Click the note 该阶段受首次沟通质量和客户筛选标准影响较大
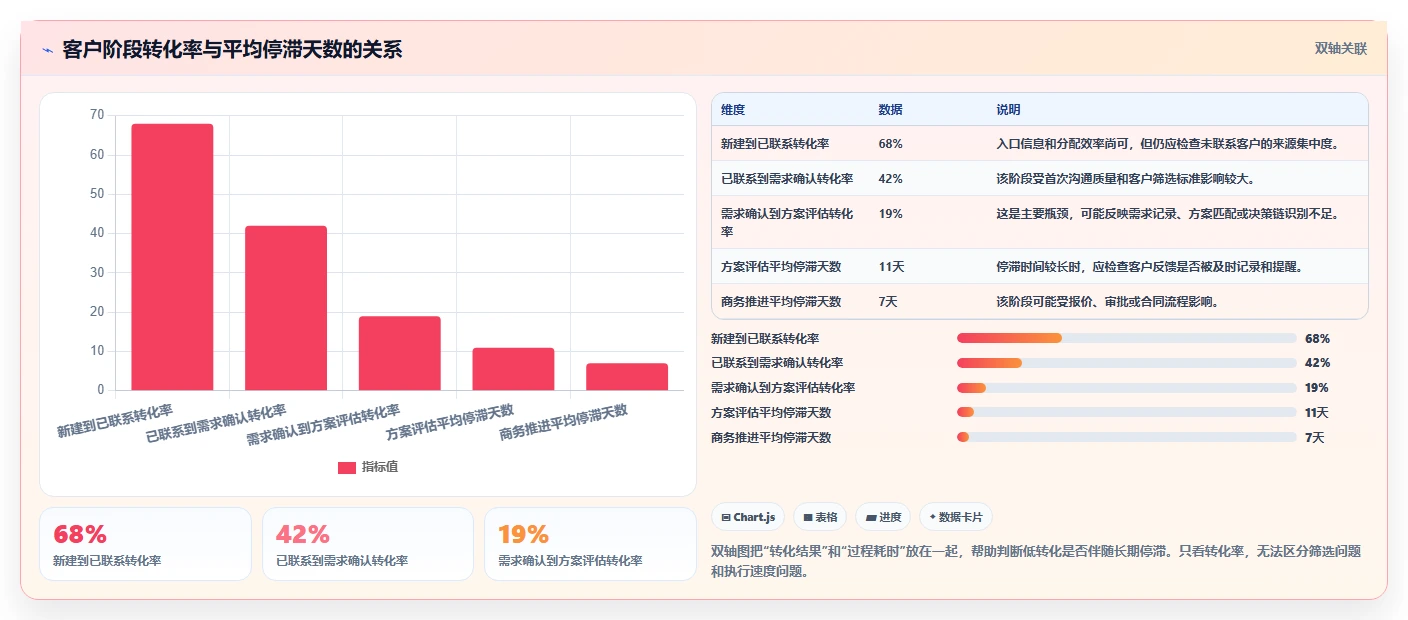The width and height of the screenshot is (1408, 620). (1125, 178)
